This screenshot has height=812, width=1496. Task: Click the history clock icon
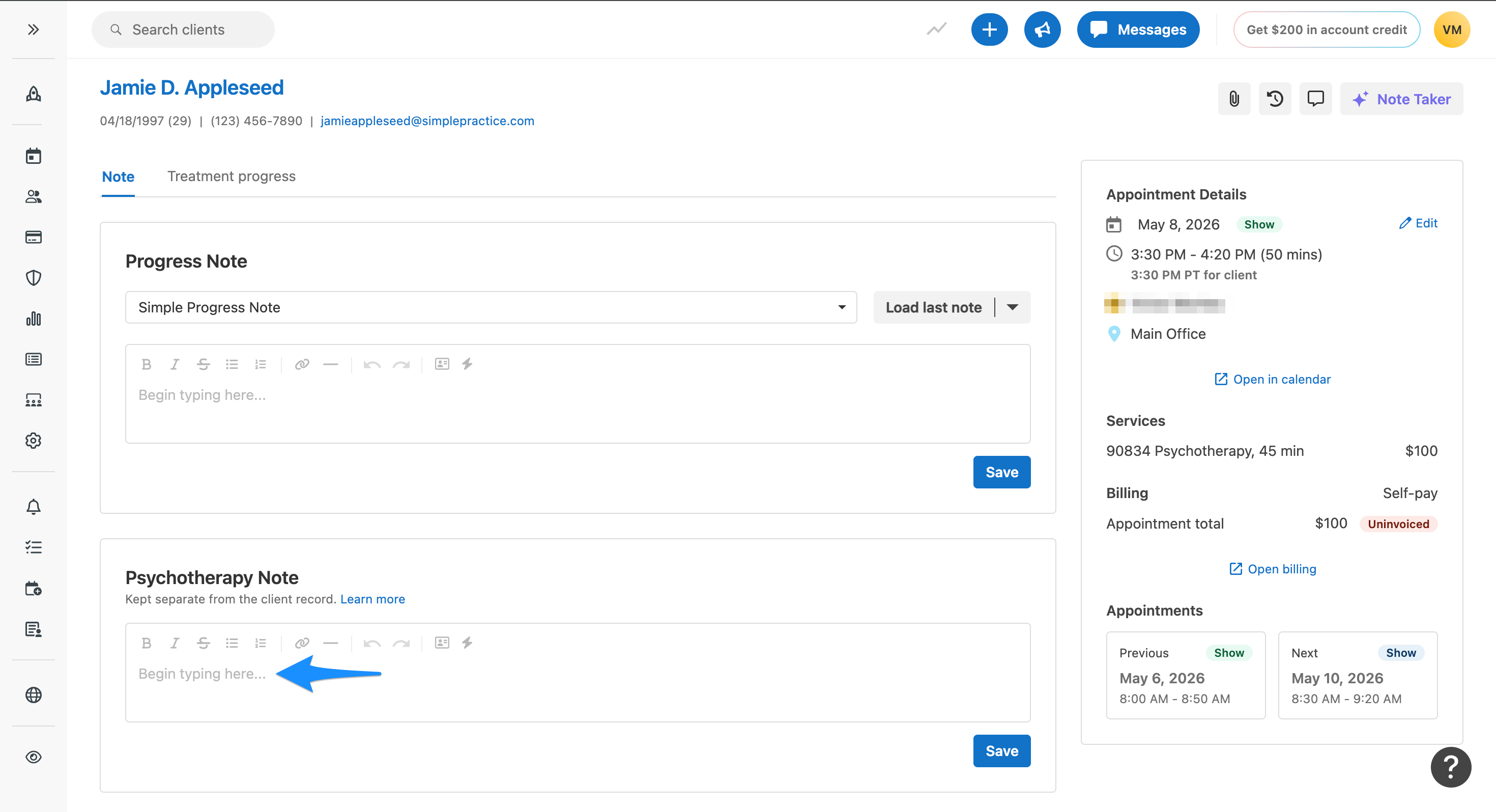pyautogui.click(x=1275, y=99)
